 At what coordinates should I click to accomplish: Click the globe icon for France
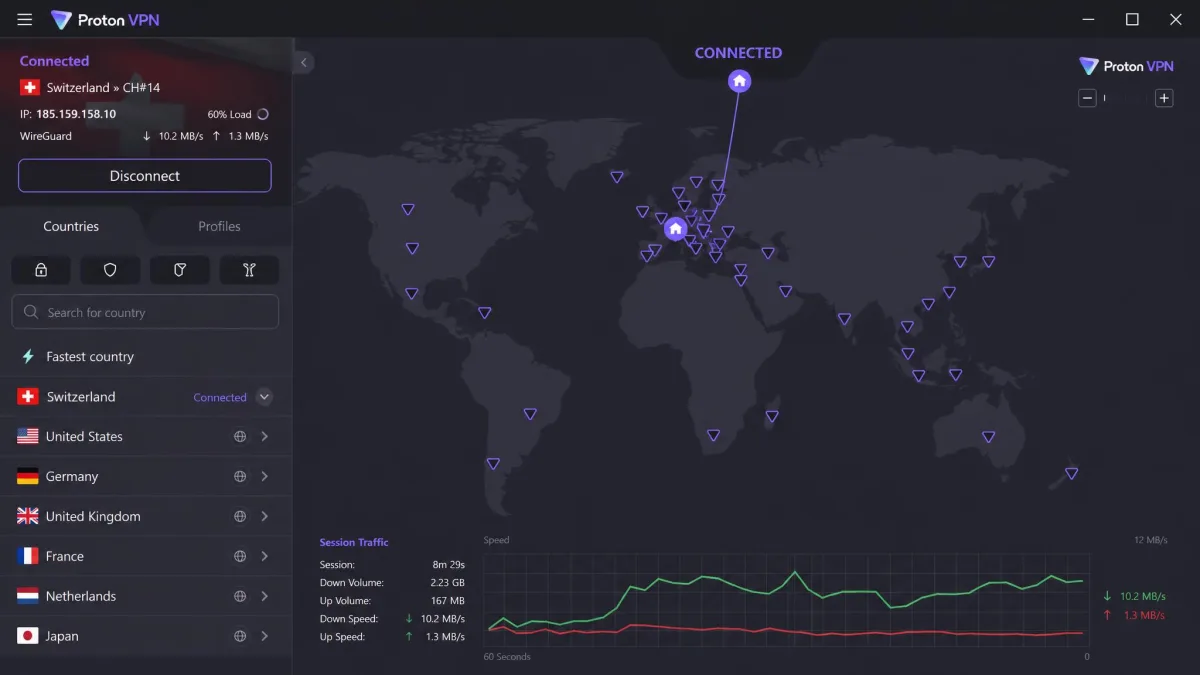tap(240, 556)
